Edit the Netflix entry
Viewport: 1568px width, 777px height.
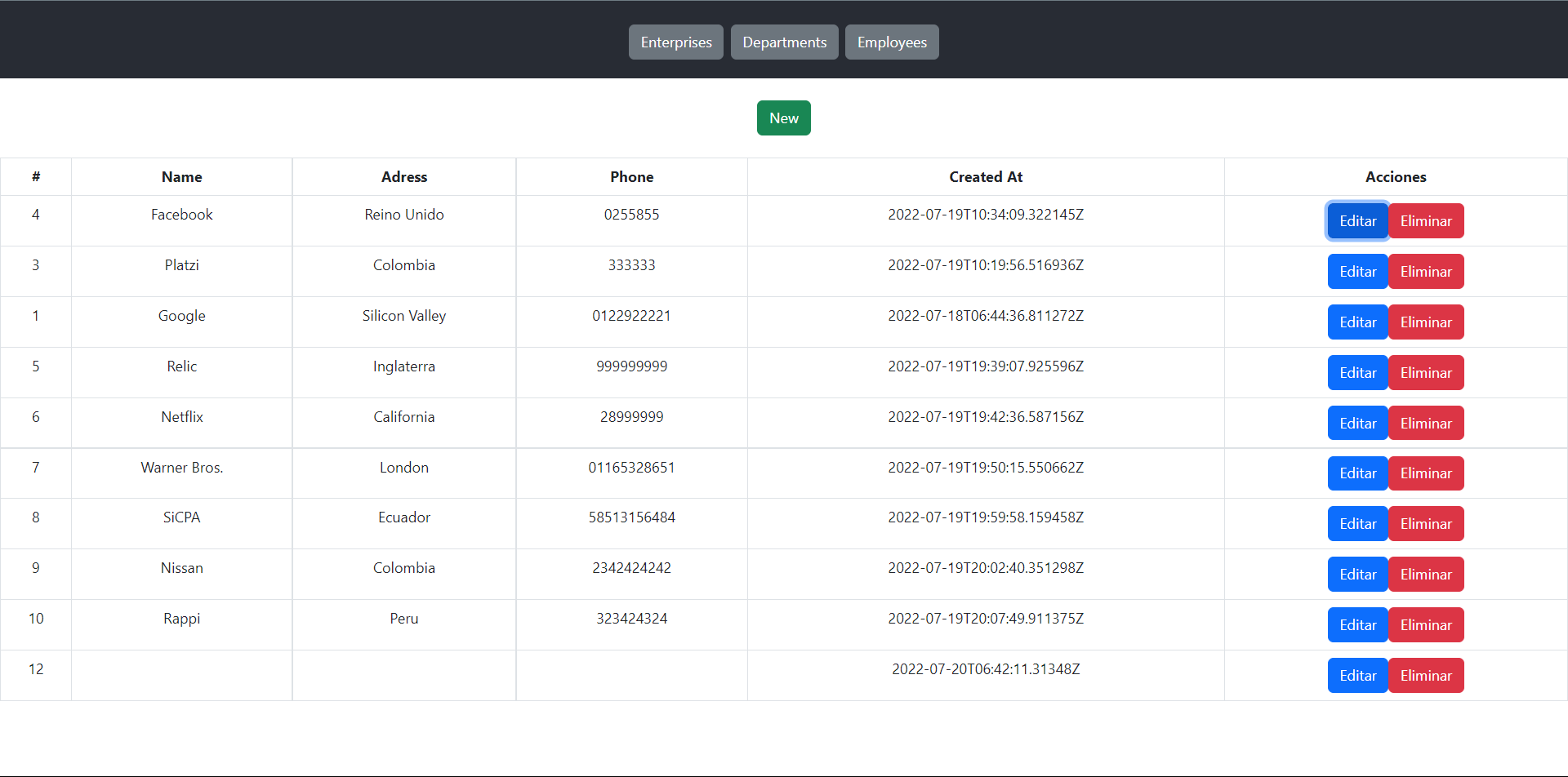coord(1357,424)
